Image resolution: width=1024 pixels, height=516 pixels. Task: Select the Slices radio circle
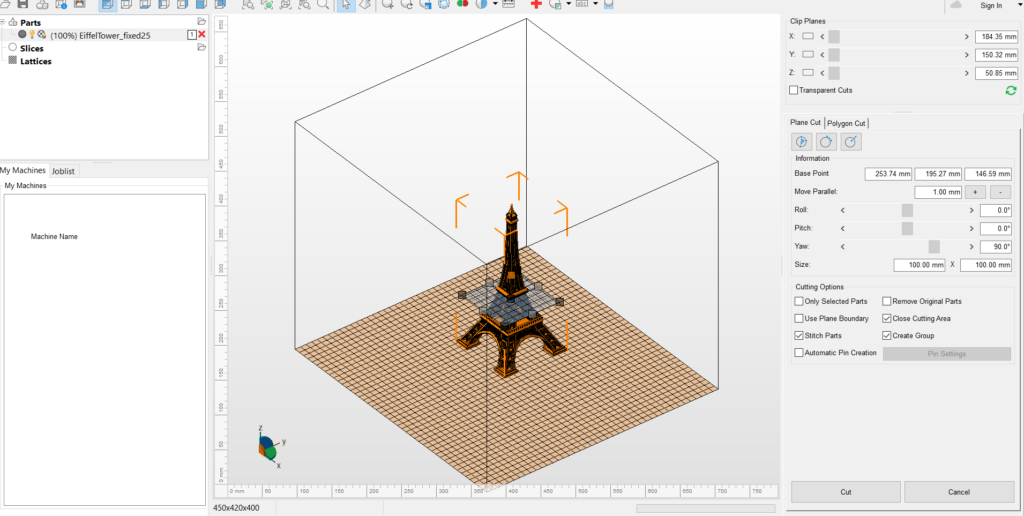[x=12, y=48]
